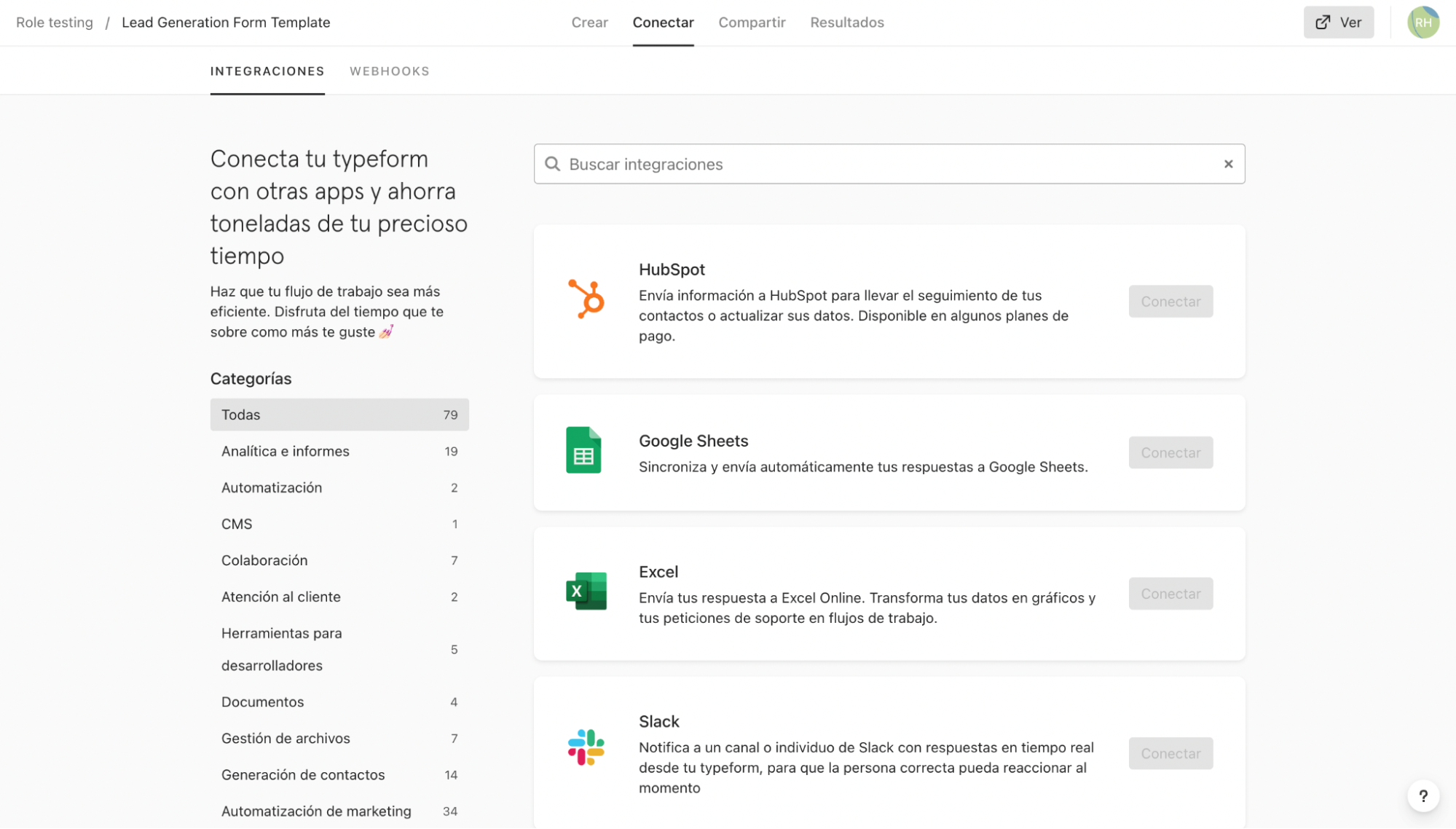Connect the HubSpot integration
Viewport: 1456px width, 829px height.
[1170, 302]
